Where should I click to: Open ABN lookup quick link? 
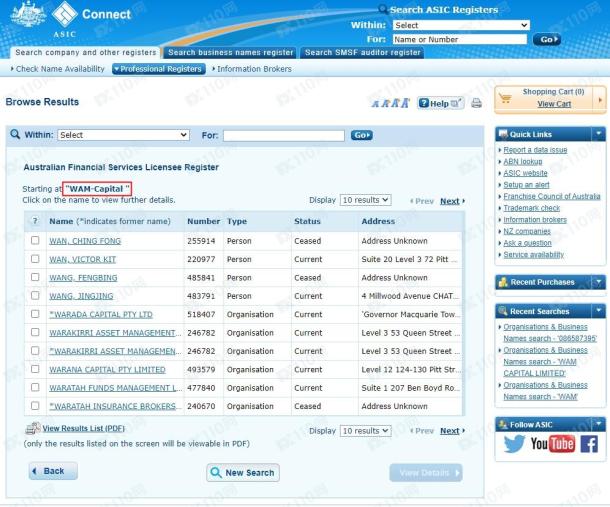tap(522, 161)
